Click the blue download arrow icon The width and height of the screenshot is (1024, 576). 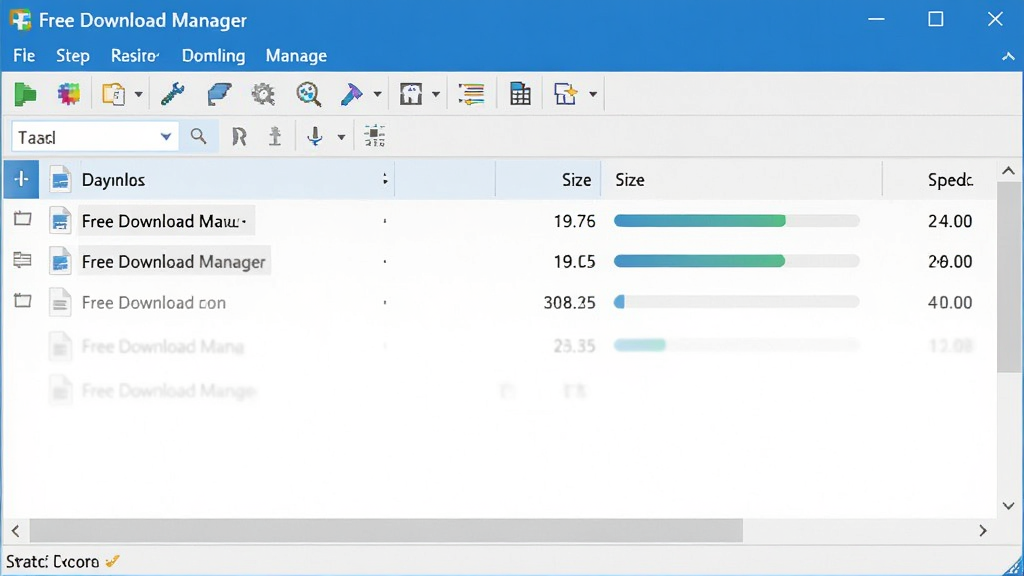click(315, 136)
